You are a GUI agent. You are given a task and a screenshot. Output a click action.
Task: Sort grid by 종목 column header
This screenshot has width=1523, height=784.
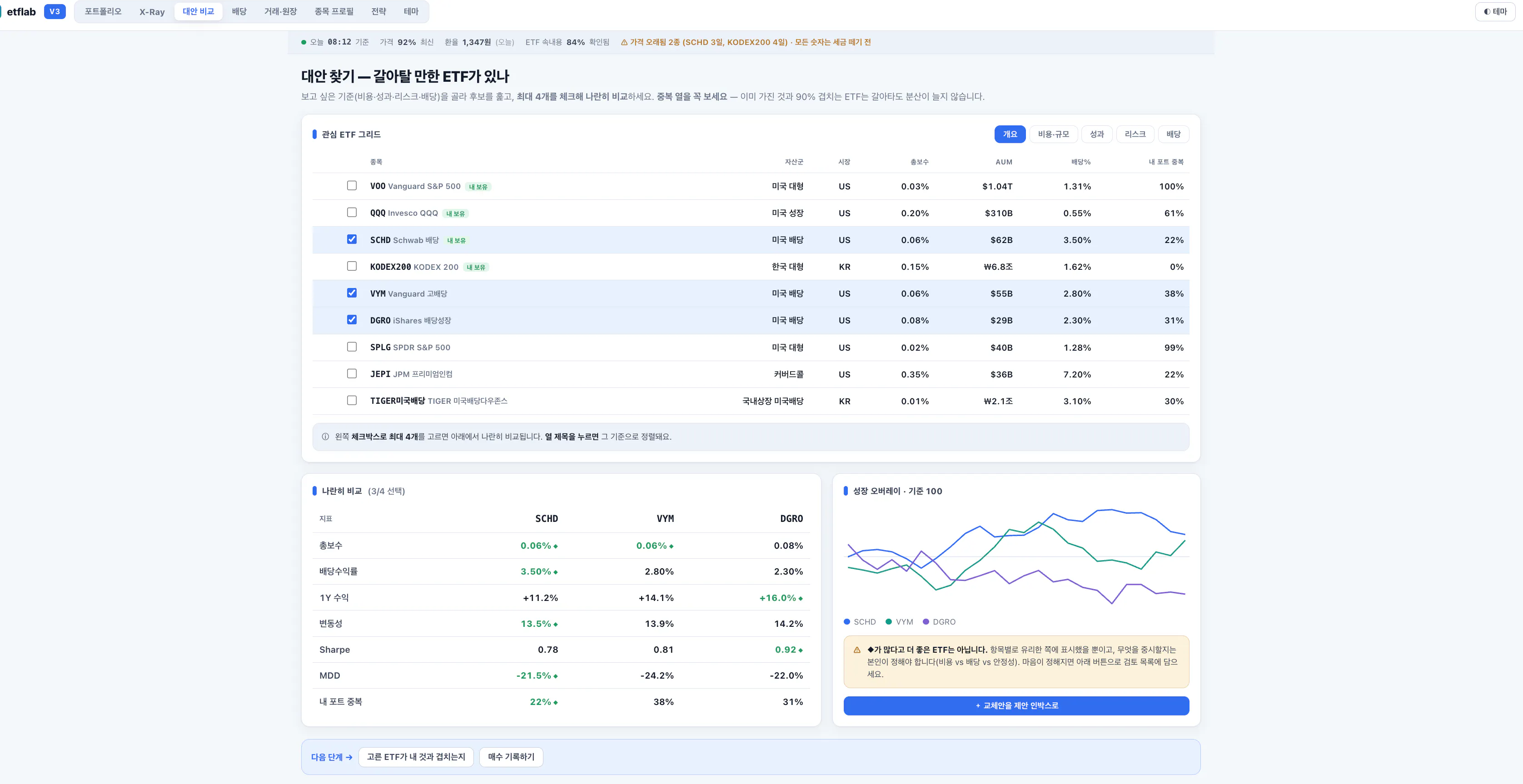[376, 162]
